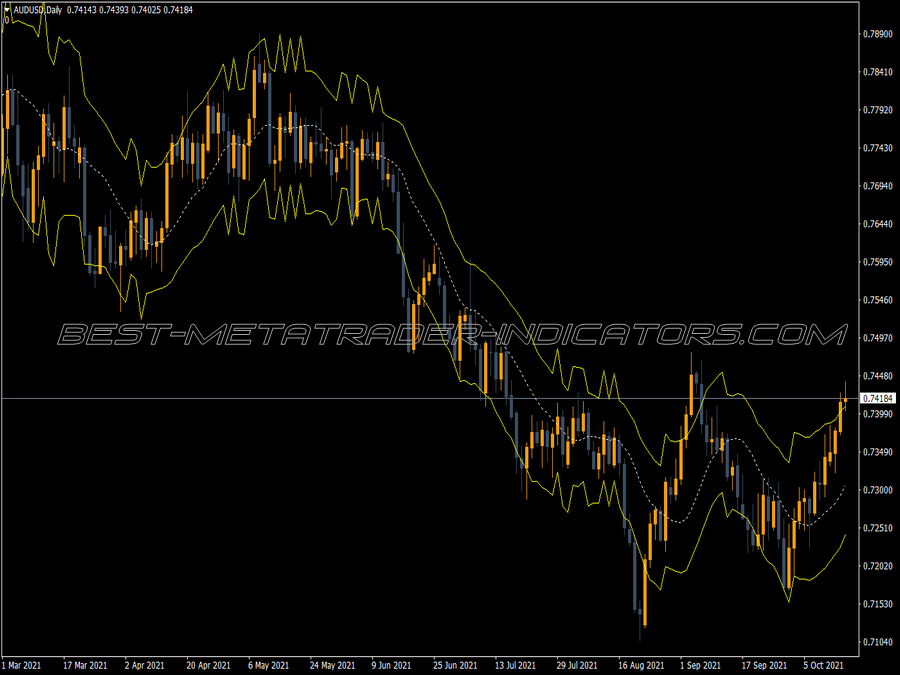Screen dimensions: 900x675
Task: Select the current price label 0.74184
Action: pos(878,398)
